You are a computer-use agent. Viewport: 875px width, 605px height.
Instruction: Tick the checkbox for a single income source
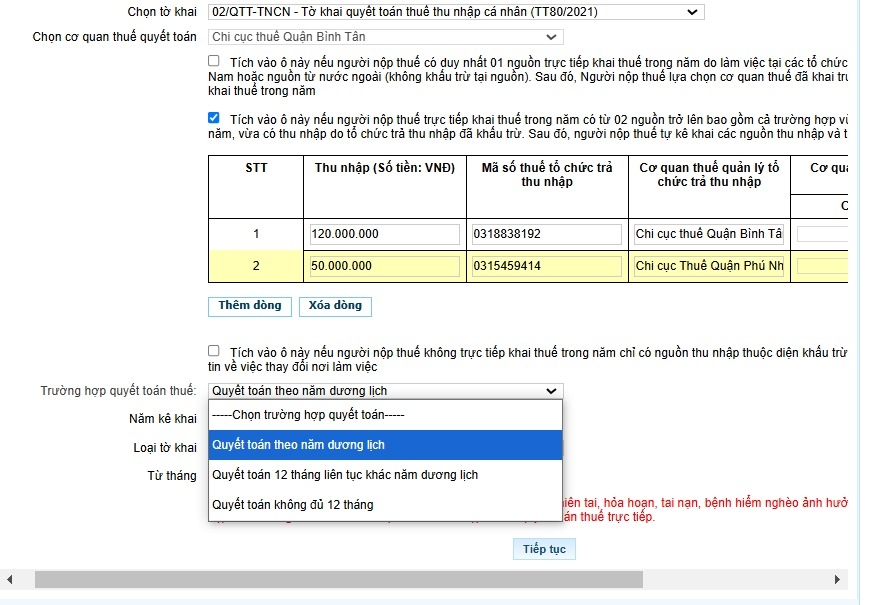(x=214, y=61)
